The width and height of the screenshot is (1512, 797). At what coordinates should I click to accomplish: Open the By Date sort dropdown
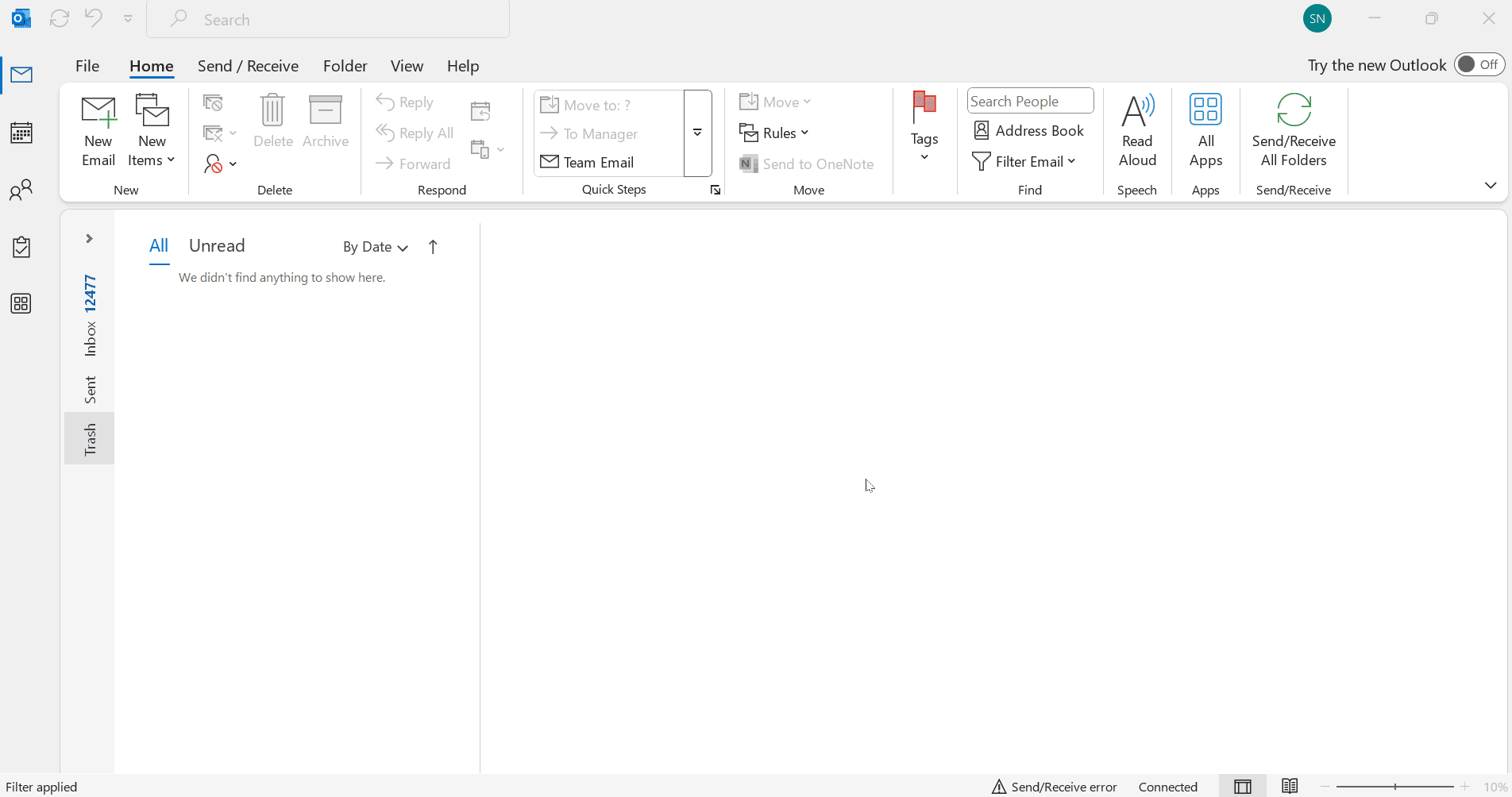[376, 247]
